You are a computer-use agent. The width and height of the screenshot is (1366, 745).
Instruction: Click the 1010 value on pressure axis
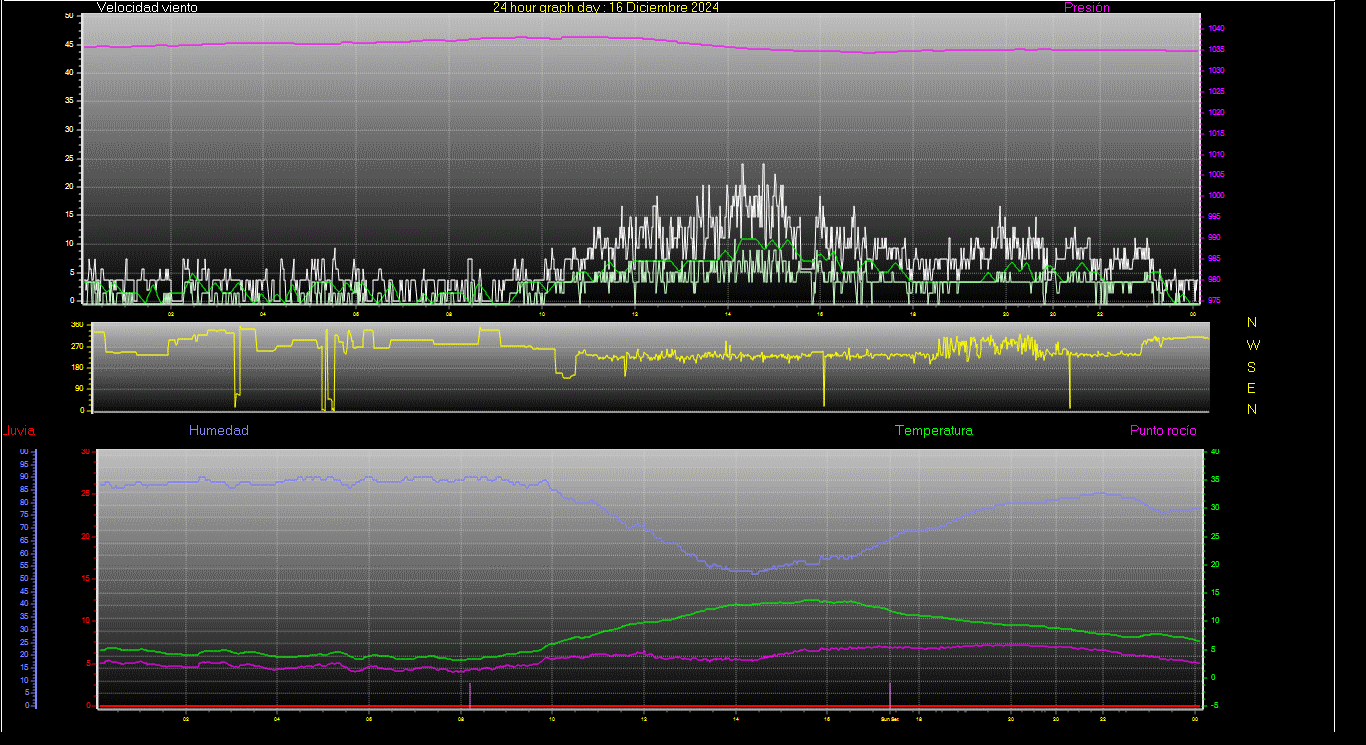(1214, 155)
